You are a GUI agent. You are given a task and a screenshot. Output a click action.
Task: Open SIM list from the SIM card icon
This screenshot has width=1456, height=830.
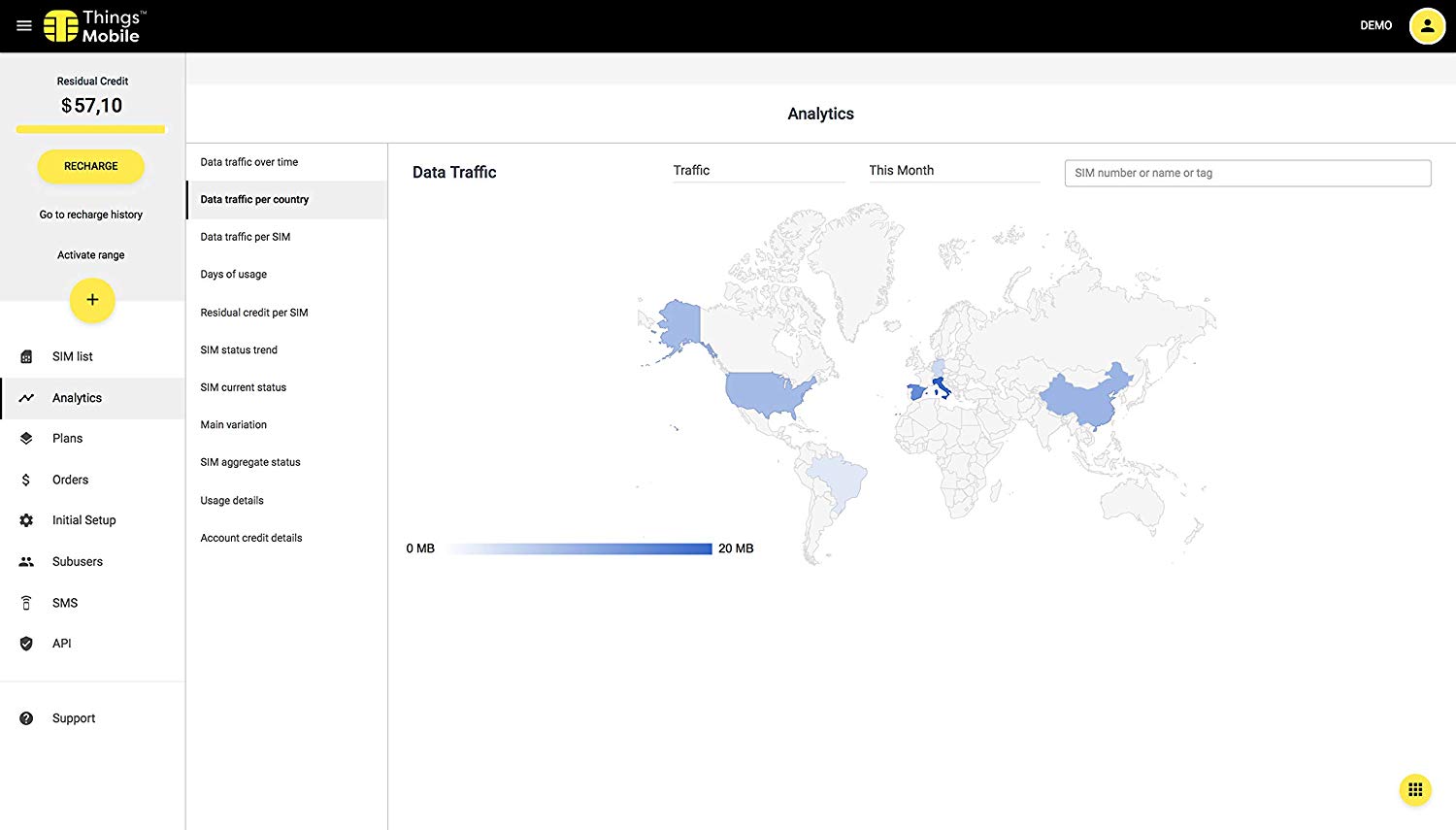click(26, 356)
